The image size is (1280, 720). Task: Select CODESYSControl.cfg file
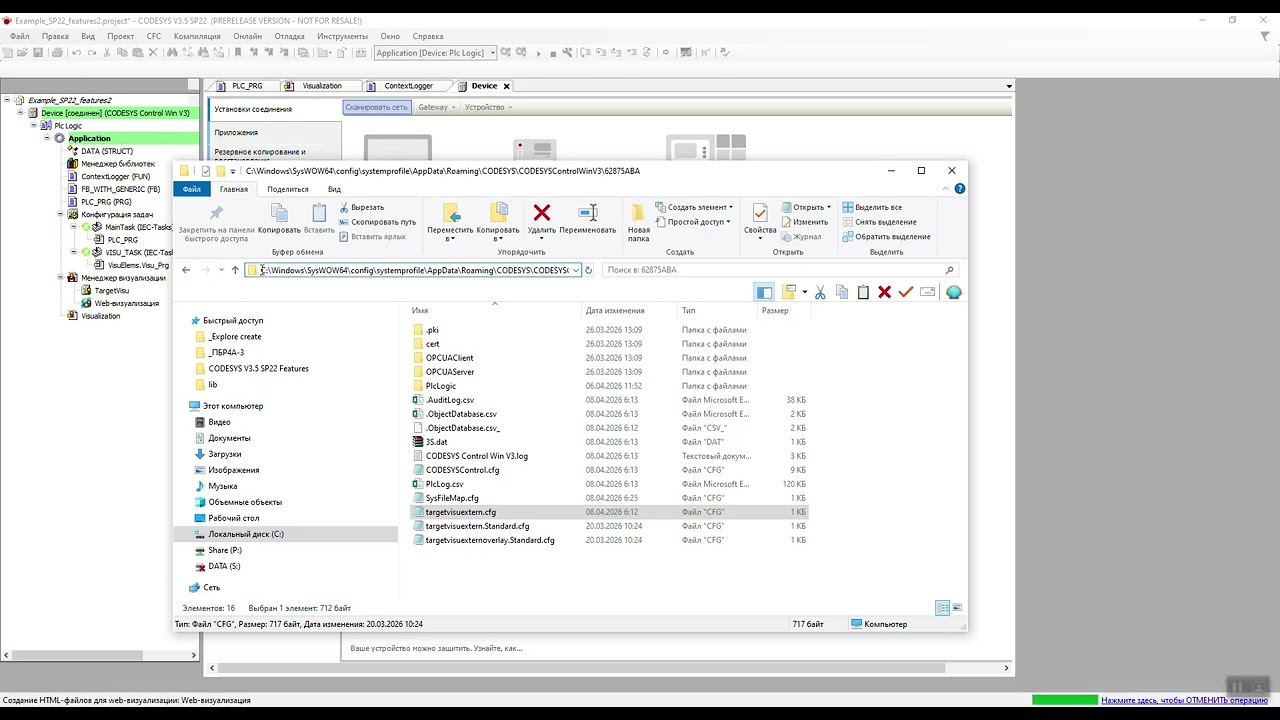pos(462,470)
